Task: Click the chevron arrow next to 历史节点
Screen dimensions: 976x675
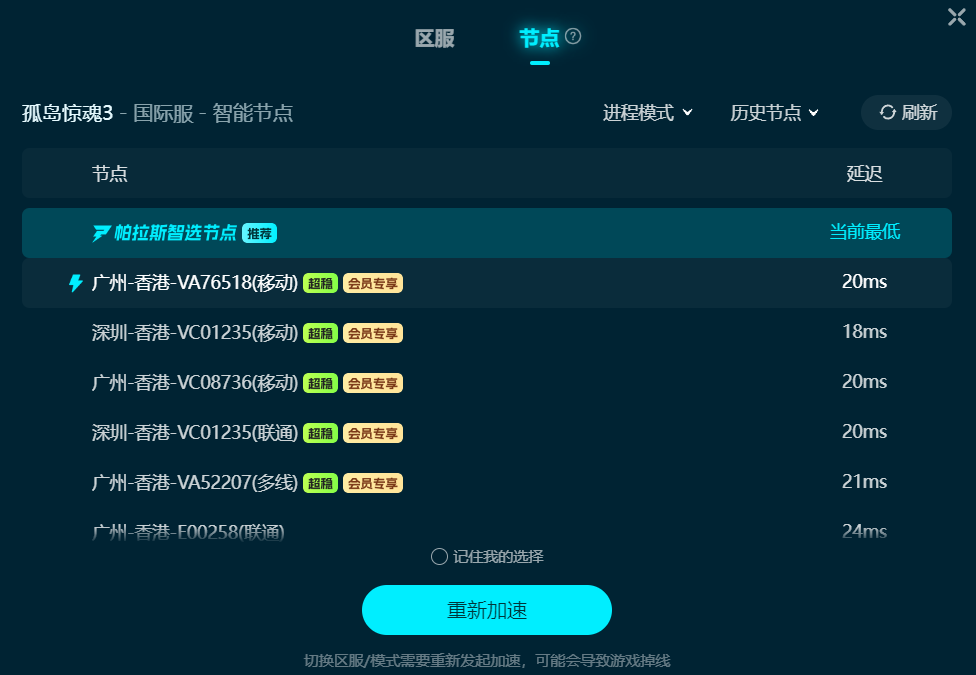Action: (814, 113)
